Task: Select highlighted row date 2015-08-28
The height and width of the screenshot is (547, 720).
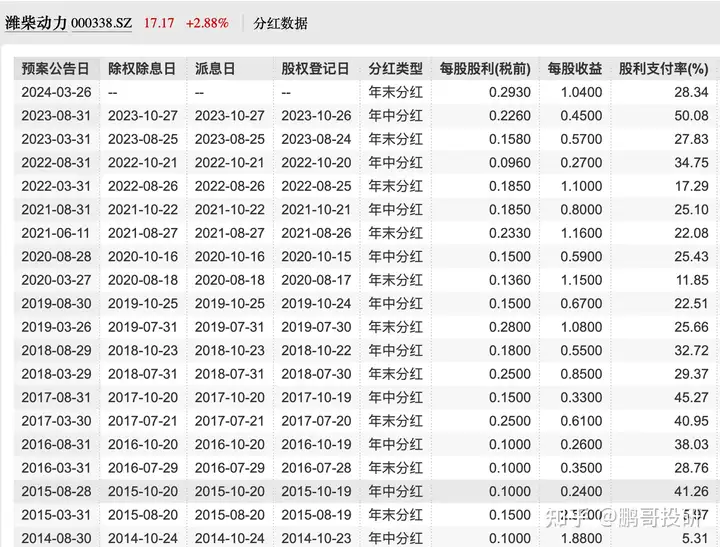Action: point(56,491)
